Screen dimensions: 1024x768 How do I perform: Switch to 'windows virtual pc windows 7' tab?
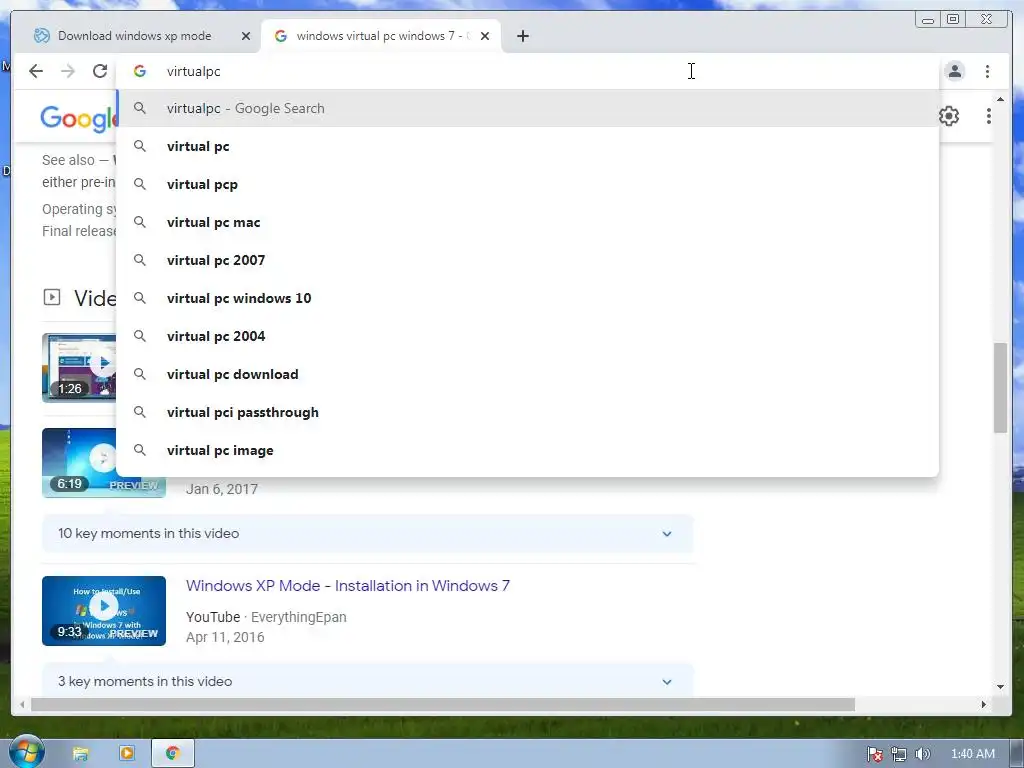click(381, 36)
